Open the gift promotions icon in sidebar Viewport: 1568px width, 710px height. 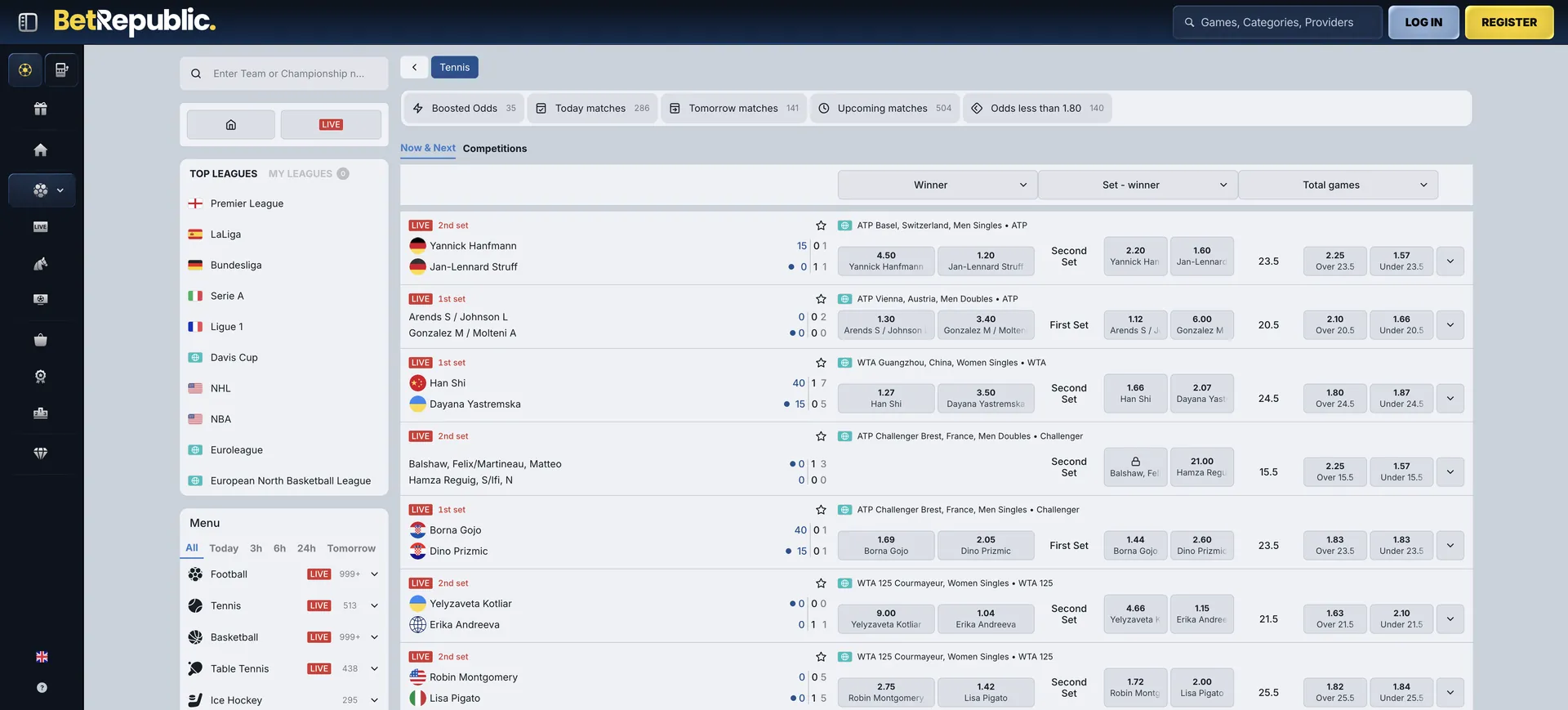(40, 109)
